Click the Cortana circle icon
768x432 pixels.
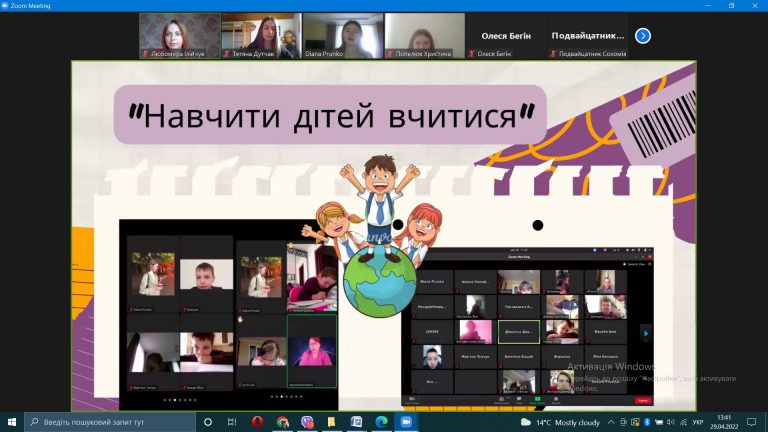[x=208, y=422]
